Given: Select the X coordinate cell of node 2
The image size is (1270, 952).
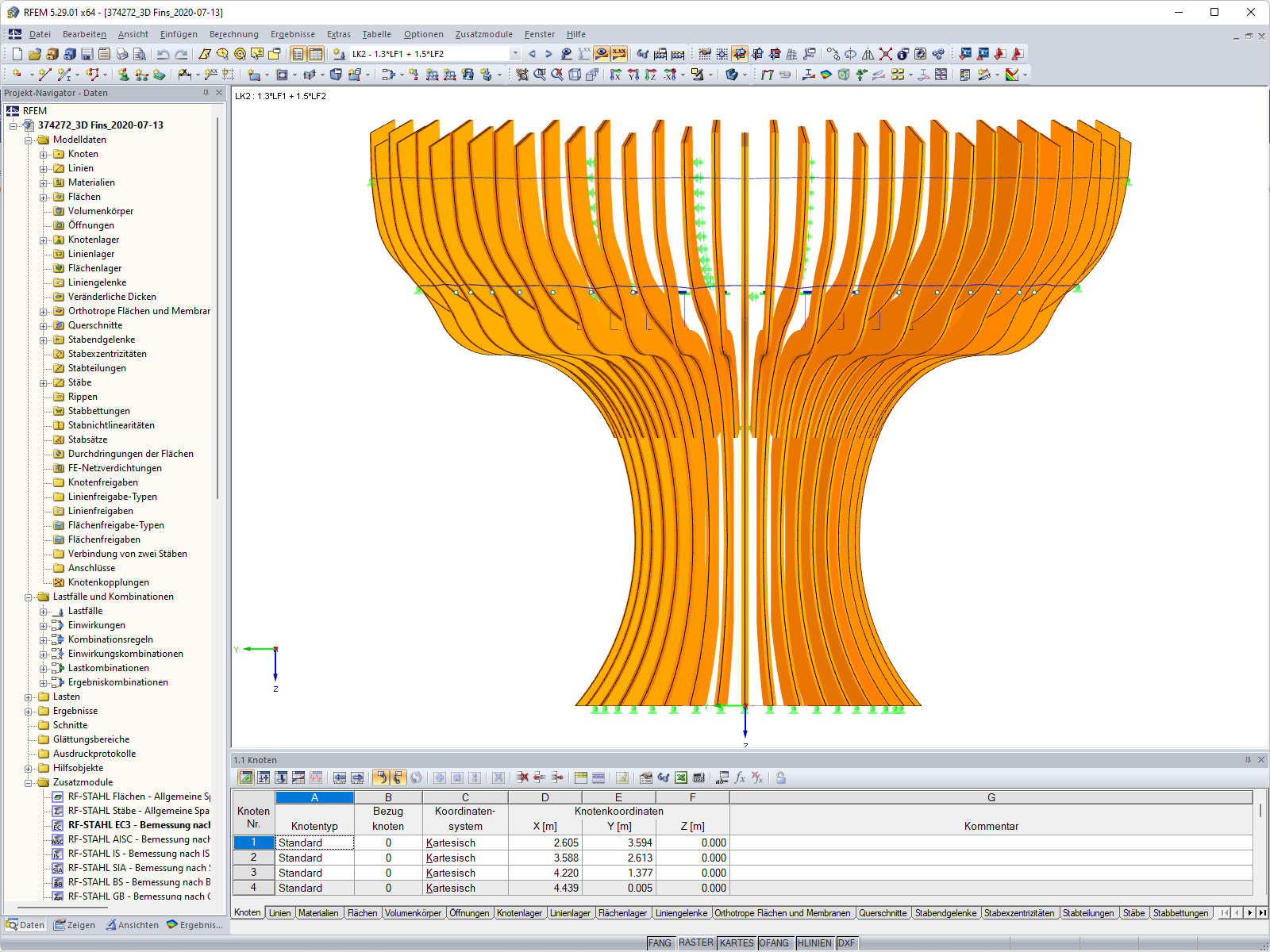Looking at the screenshot, I should (x=545, y=858).
